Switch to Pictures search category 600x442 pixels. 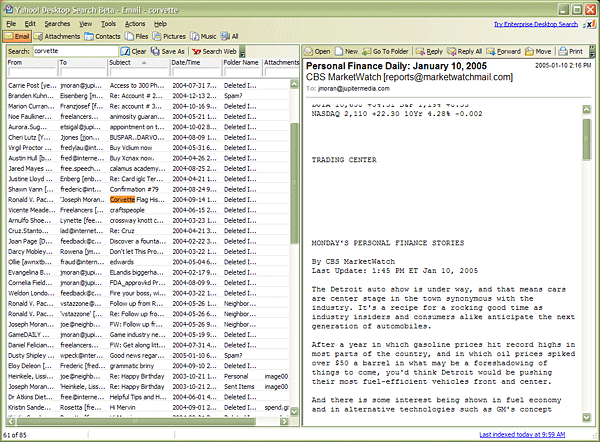(169, 36)
